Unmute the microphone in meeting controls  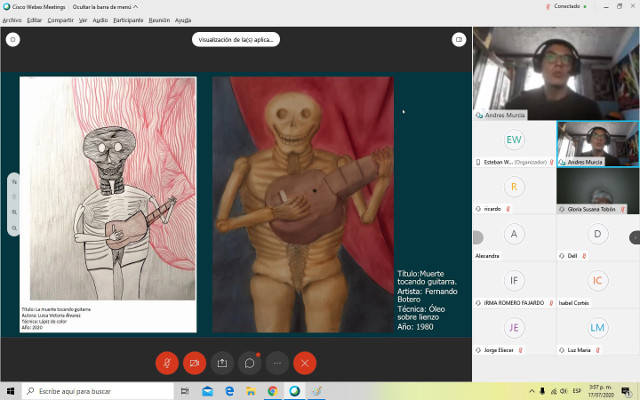(x=167, y=363)
